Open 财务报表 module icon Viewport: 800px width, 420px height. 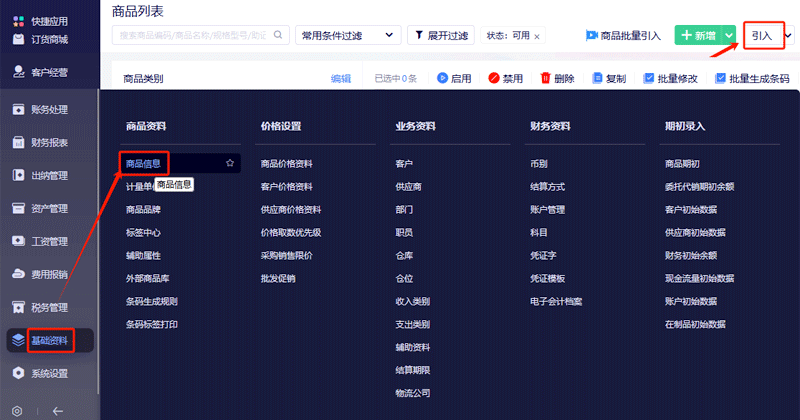click(18, 142)
